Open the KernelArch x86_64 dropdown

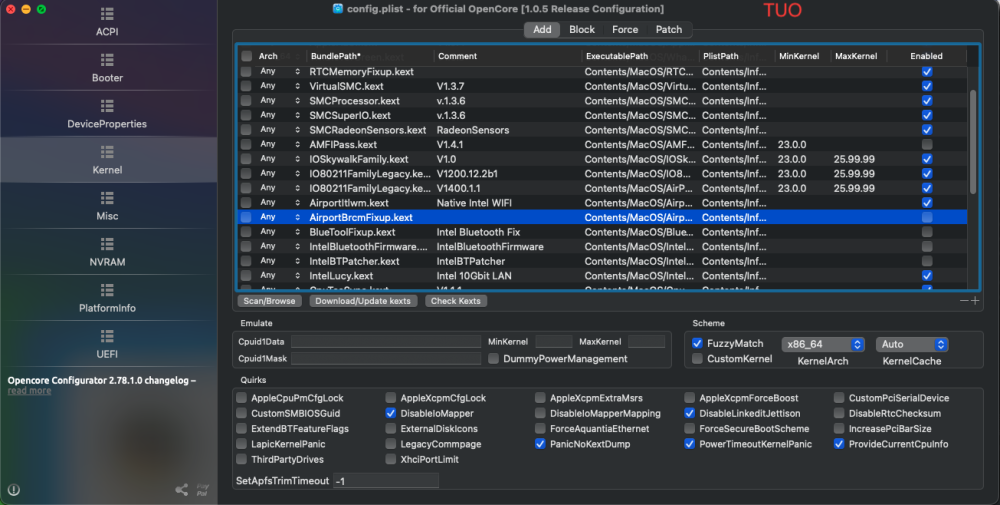point(823,344)
